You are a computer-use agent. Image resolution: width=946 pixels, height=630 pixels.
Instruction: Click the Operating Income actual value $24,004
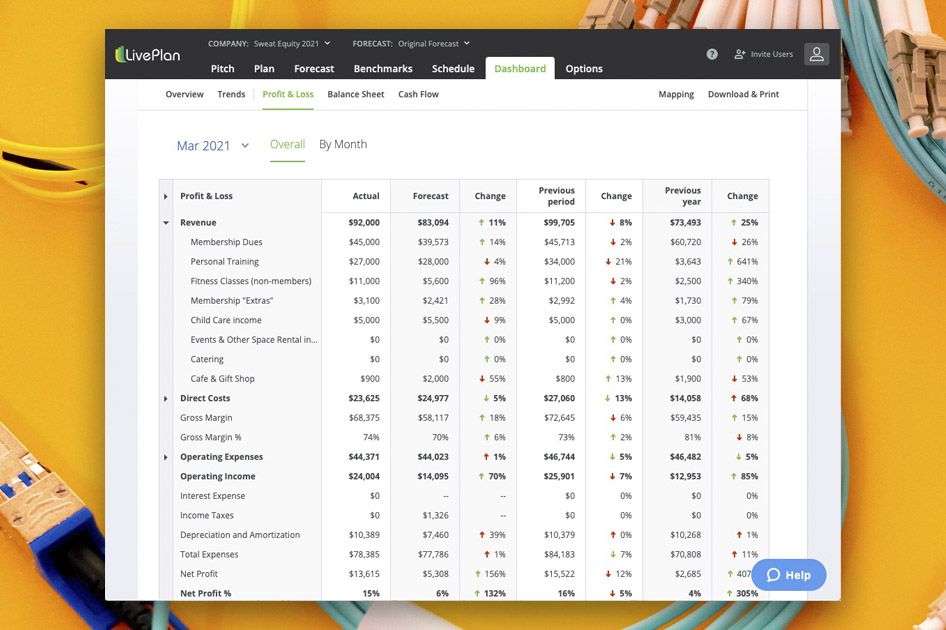pos(364,476)
